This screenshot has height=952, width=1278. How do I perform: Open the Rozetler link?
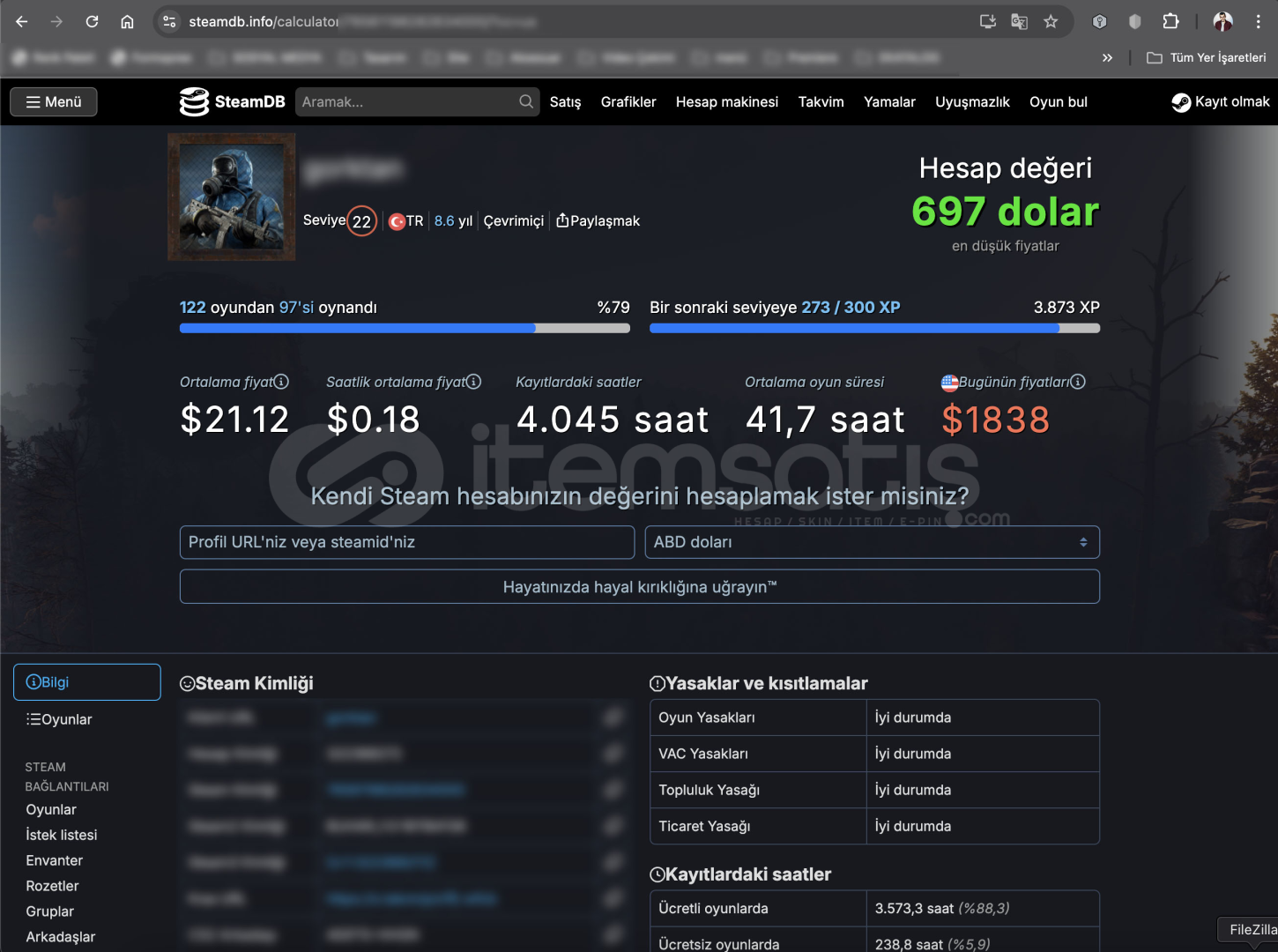pos(53,886)
